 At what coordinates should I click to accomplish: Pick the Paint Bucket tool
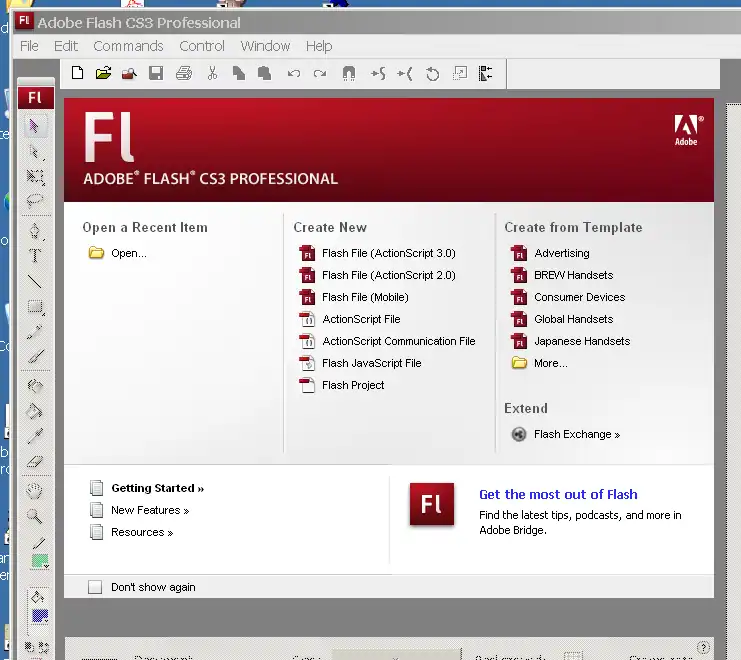click(35, 410)
